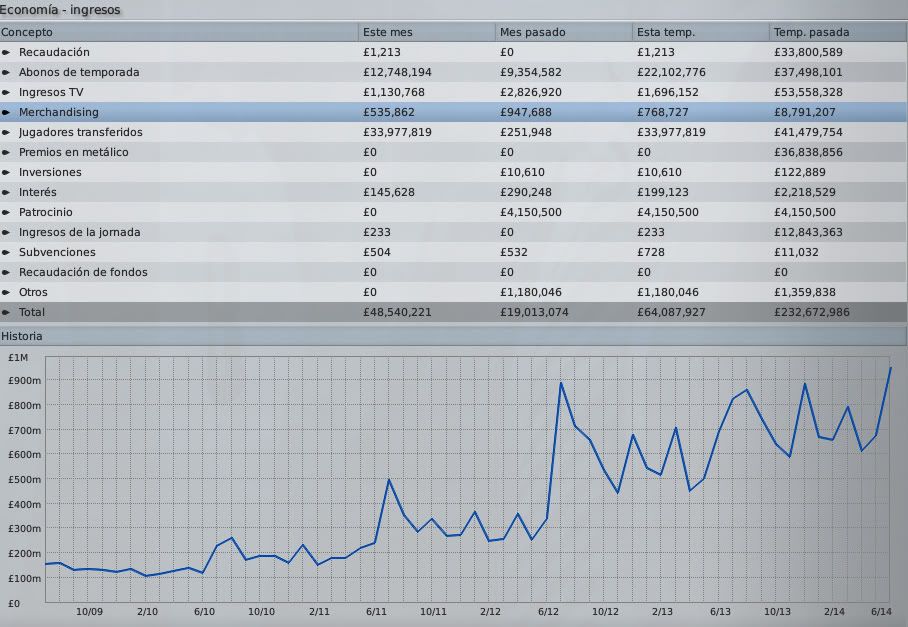
Task: Select the Patrocinio label
Action: pyautogui.click(x=46, y=212)
